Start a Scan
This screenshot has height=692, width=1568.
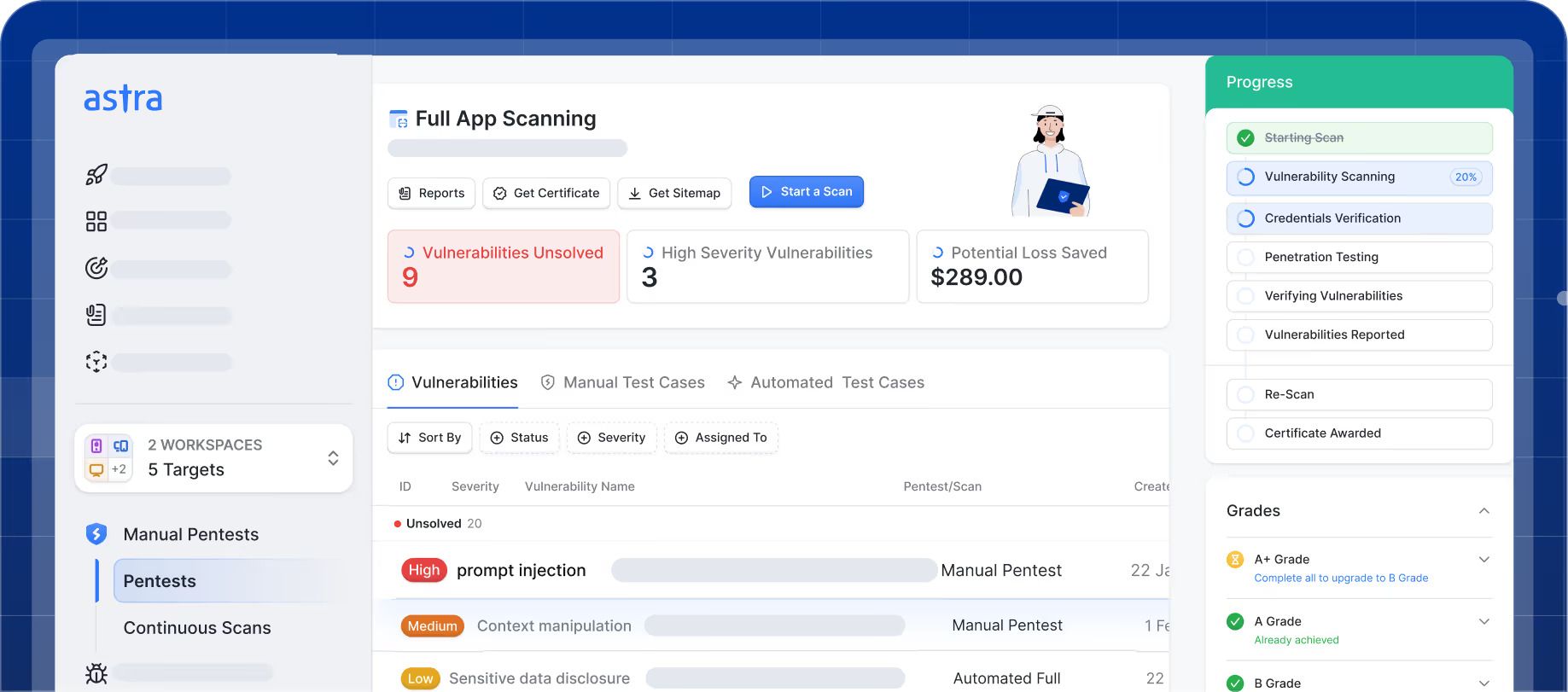[807, 192]
